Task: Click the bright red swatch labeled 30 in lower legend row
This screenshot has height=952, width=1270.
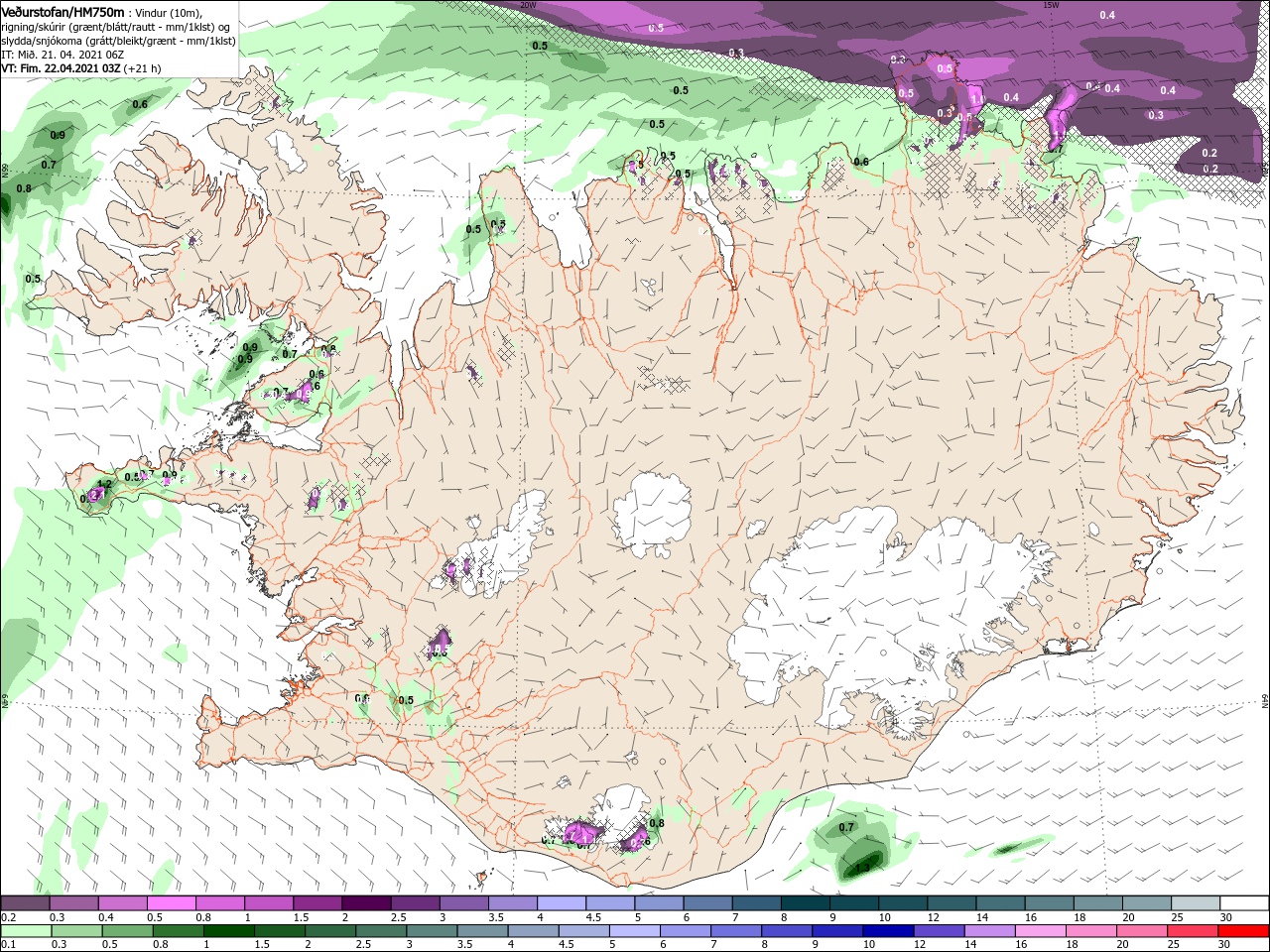Action: pos(1242,931)
